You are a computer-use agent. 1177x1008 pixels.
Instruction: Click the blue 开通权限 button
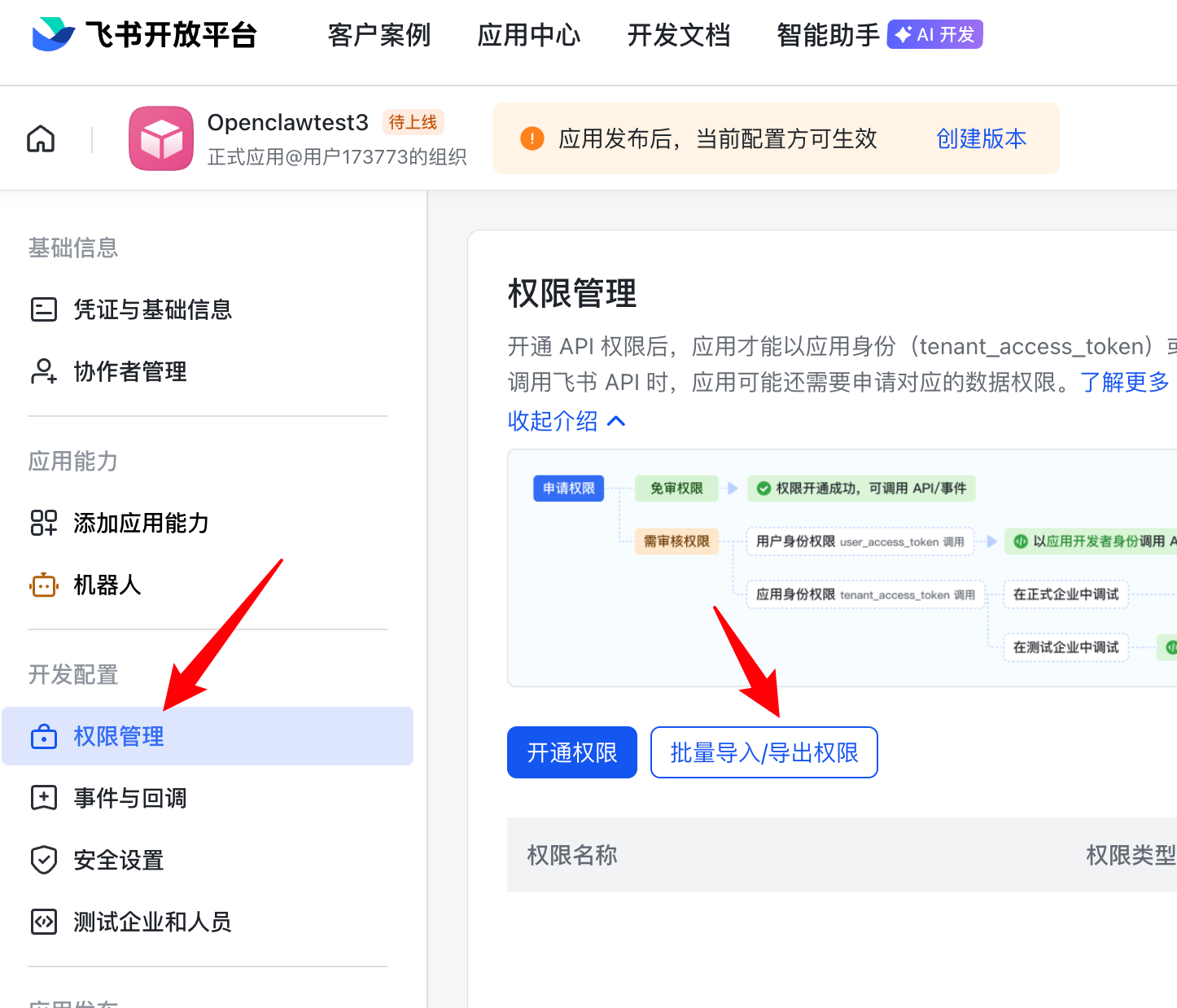(x=571, y=752)
